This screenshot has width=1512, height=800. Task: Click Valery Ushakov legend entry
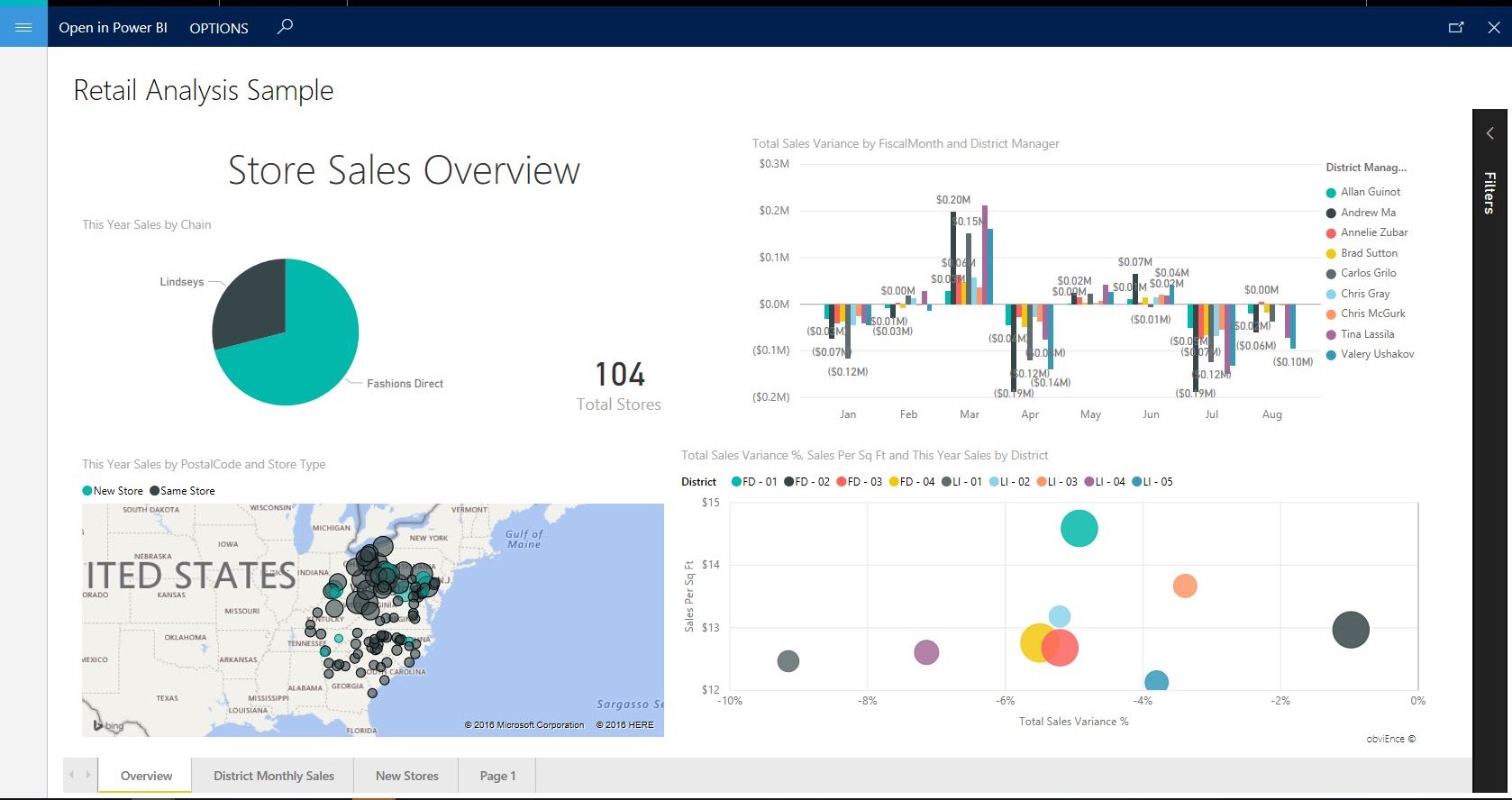(x=1371, y=354)
